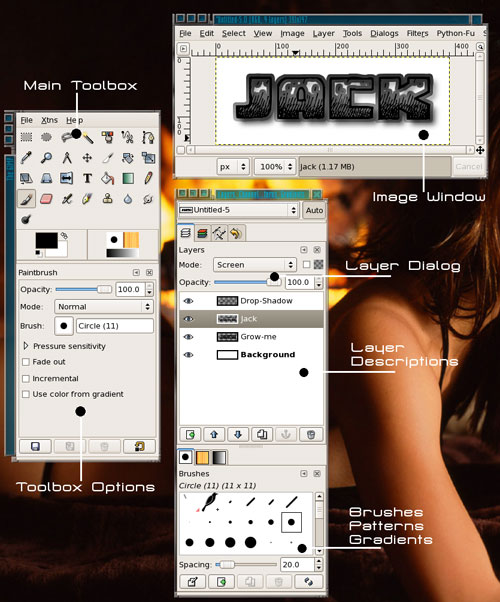Click the Auto button
The height and width of the screenshot is (602, 500).
[314, 210]
